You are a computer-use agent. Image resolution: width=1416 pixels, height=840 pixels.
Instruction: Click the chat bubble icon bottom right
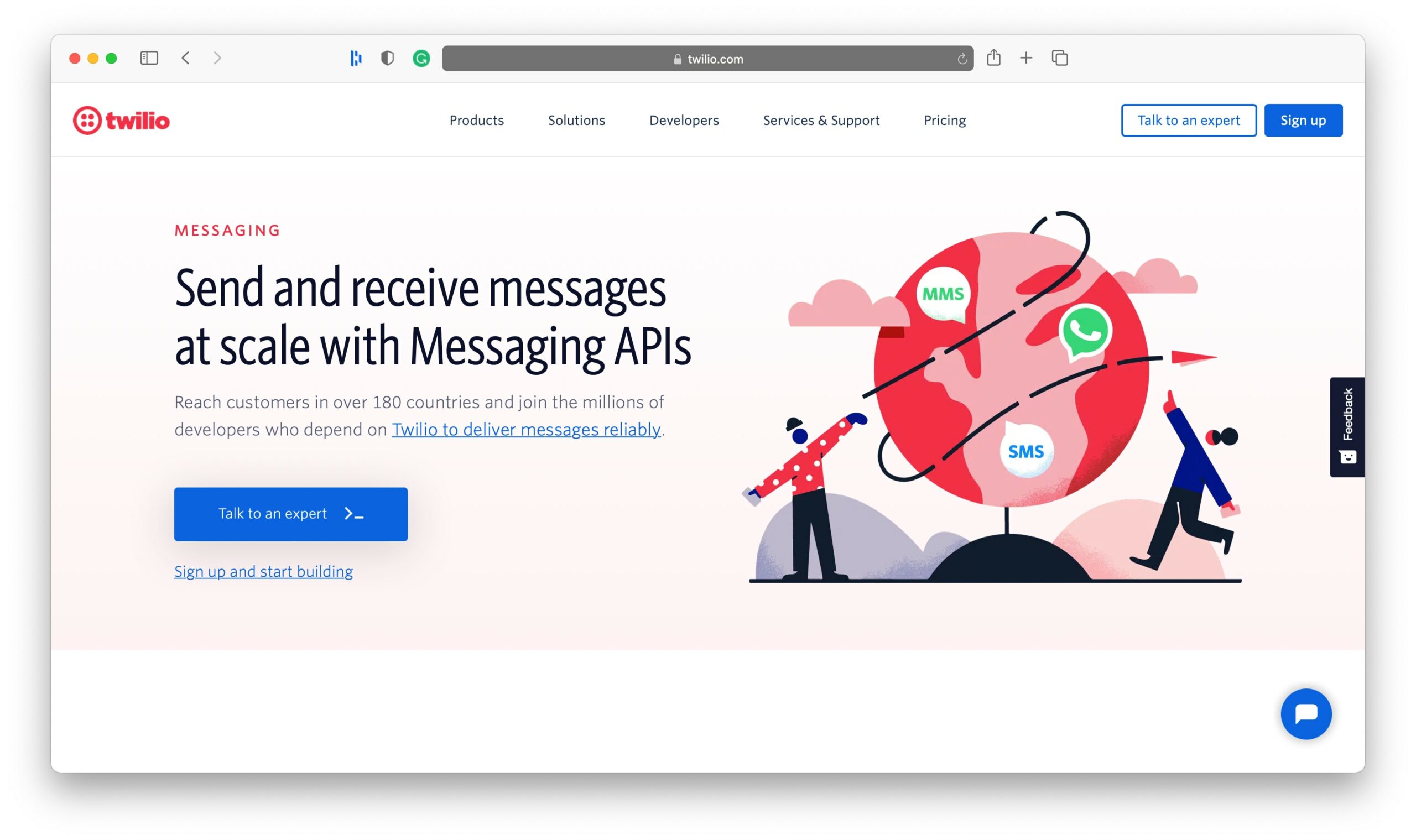pyautogui.click(x=1306, y=713)
